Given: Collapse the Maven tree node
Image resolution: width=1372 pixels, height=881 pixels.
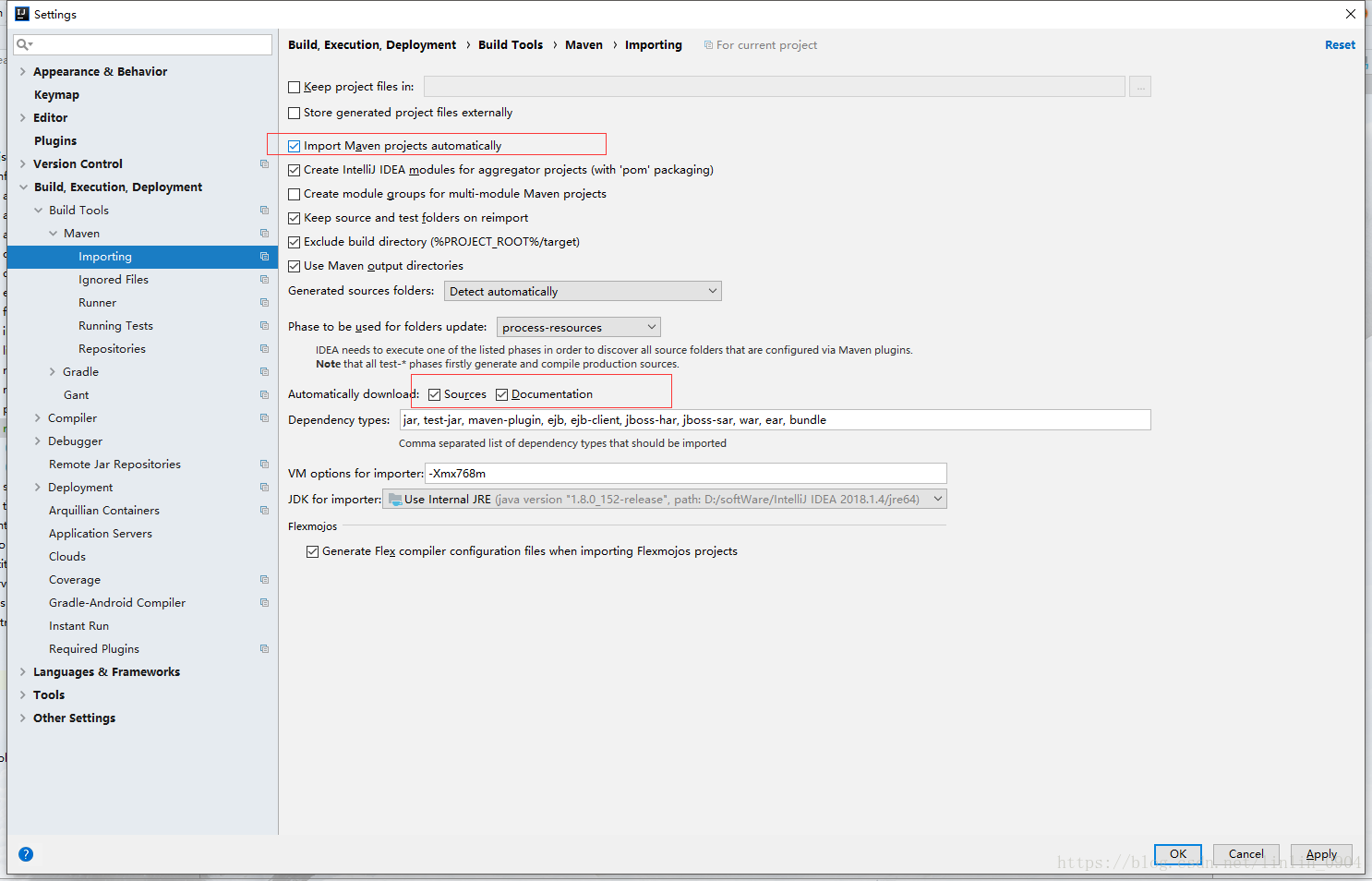Looking at the screenshot, I should 53,233.
